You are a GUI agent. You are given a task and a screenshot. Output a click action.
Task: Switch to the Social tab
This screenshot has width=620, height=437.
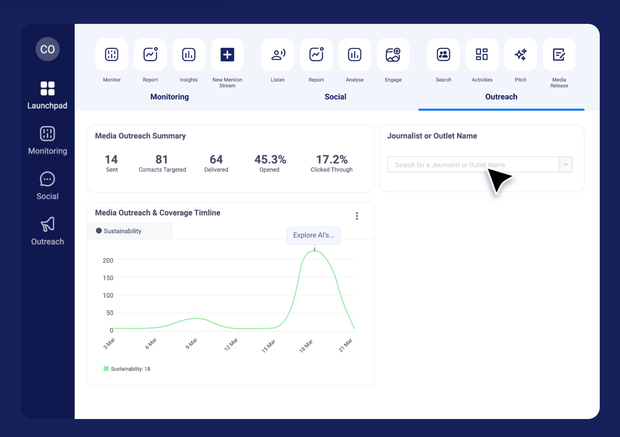tap(335, 97)
